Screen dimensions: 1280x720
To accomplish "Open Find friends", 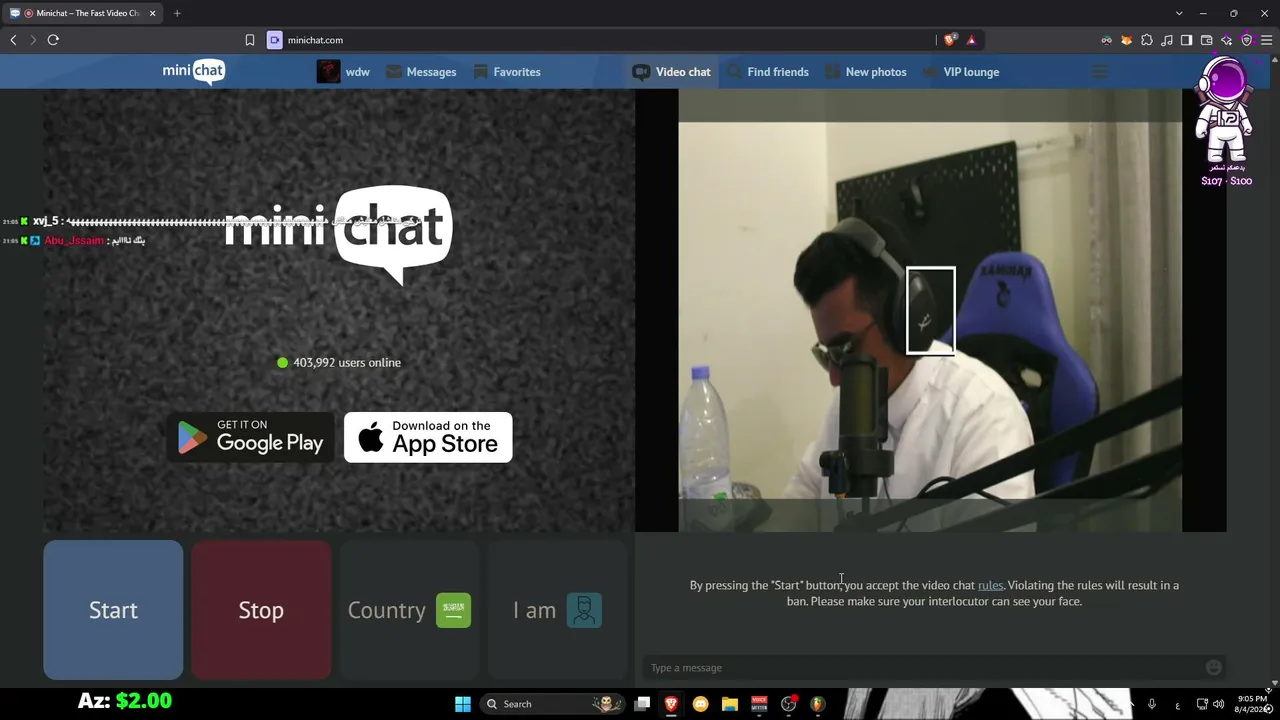I will tap(768, 72).
